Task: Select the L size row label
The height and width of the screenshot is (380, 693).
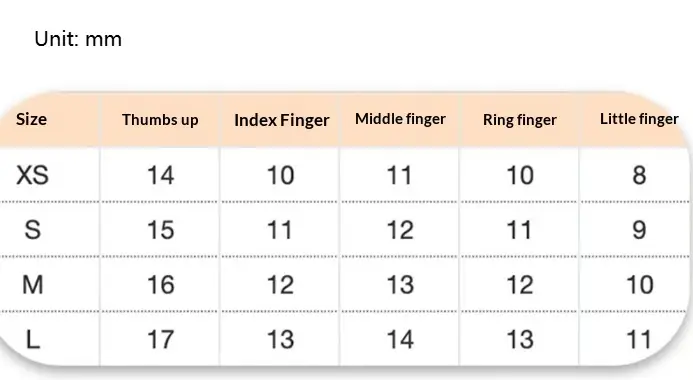Action: [x=33, y=339]
